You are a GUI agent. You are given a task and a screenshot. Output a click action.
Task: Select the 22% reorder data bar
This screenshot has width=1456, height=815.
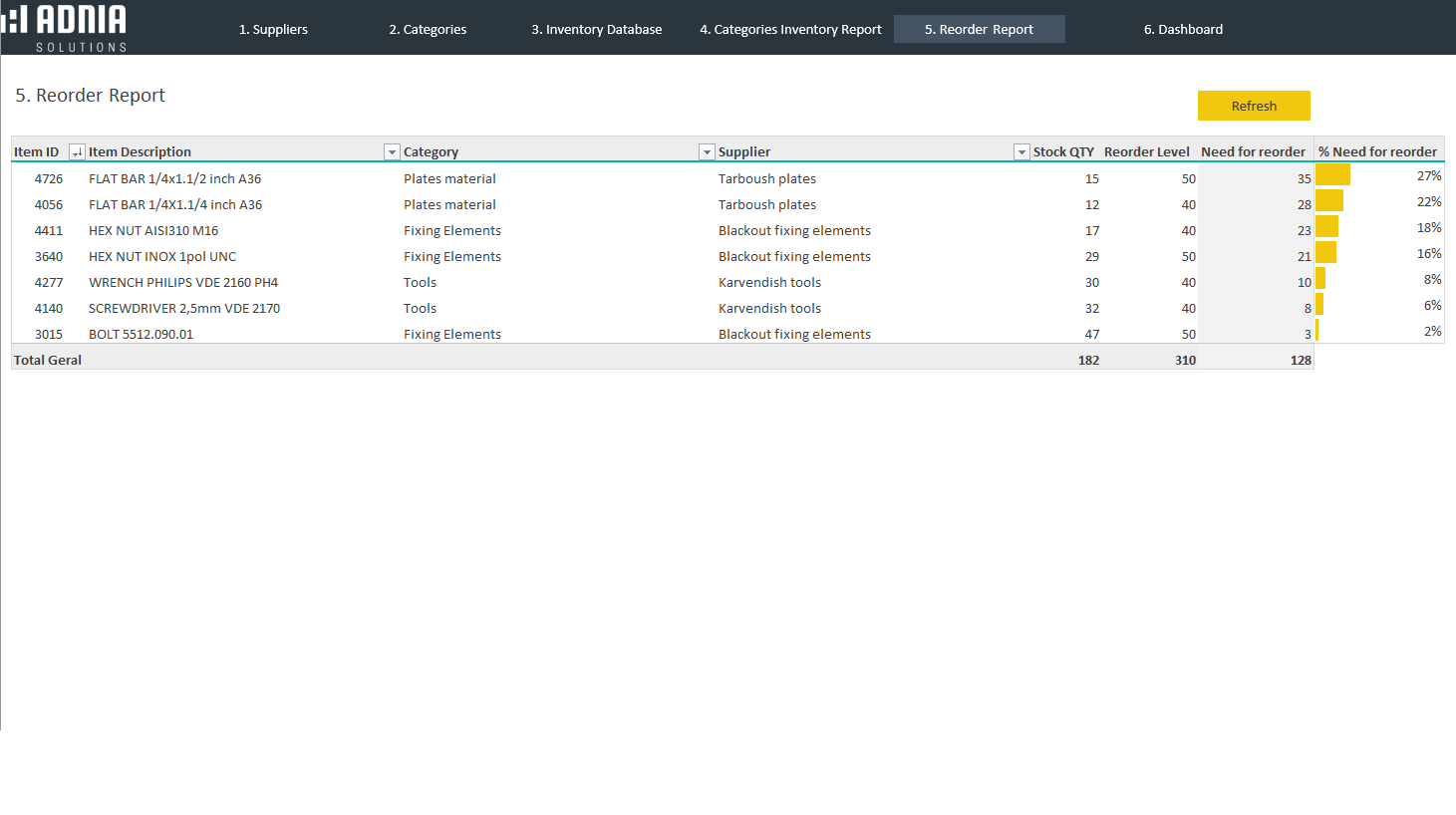tap(1329, 201)
